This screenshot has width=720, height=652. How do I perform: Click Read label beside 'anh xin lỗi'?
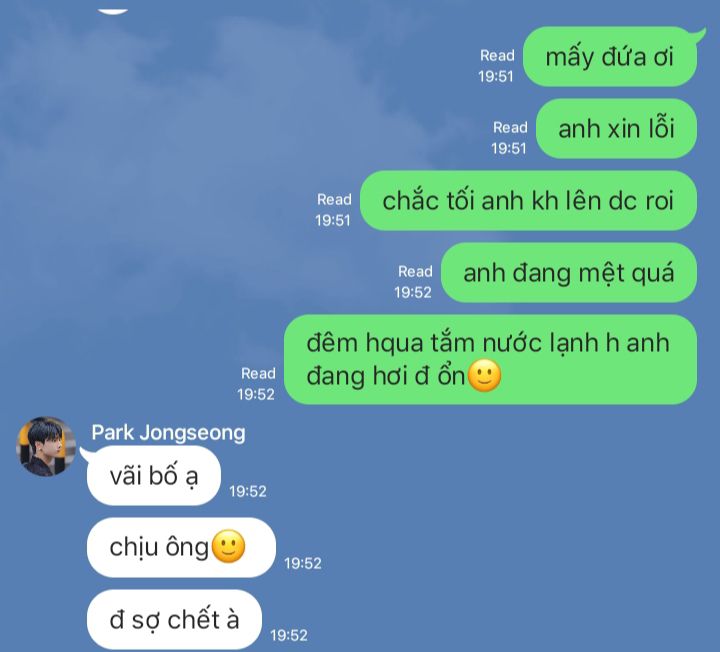click(x=510, y=128)
